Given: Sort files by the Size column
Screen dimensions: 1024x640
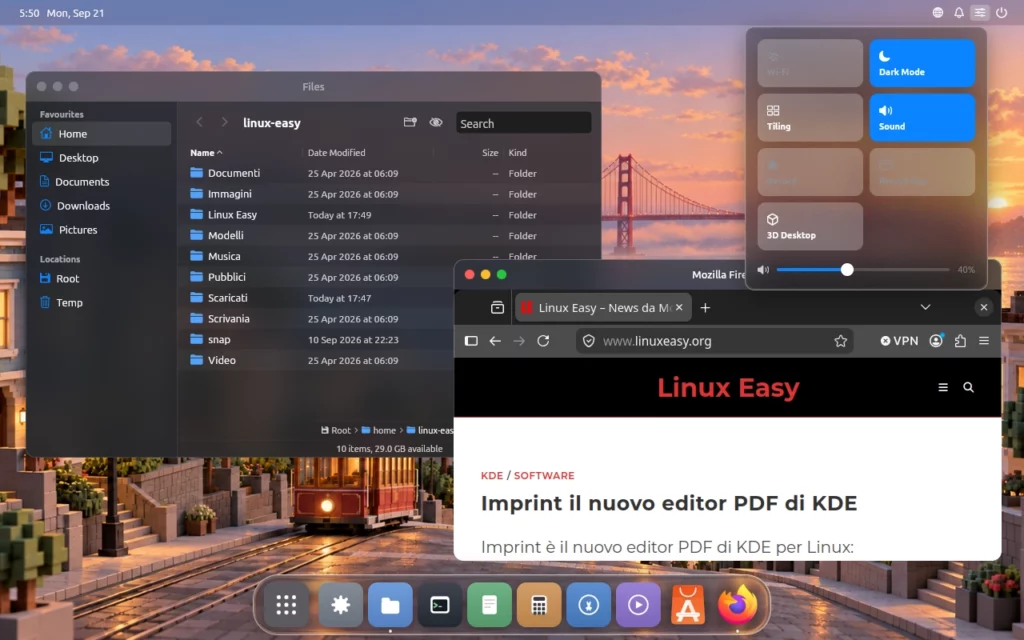Looking at the screenshot, I should pos(490,153).
